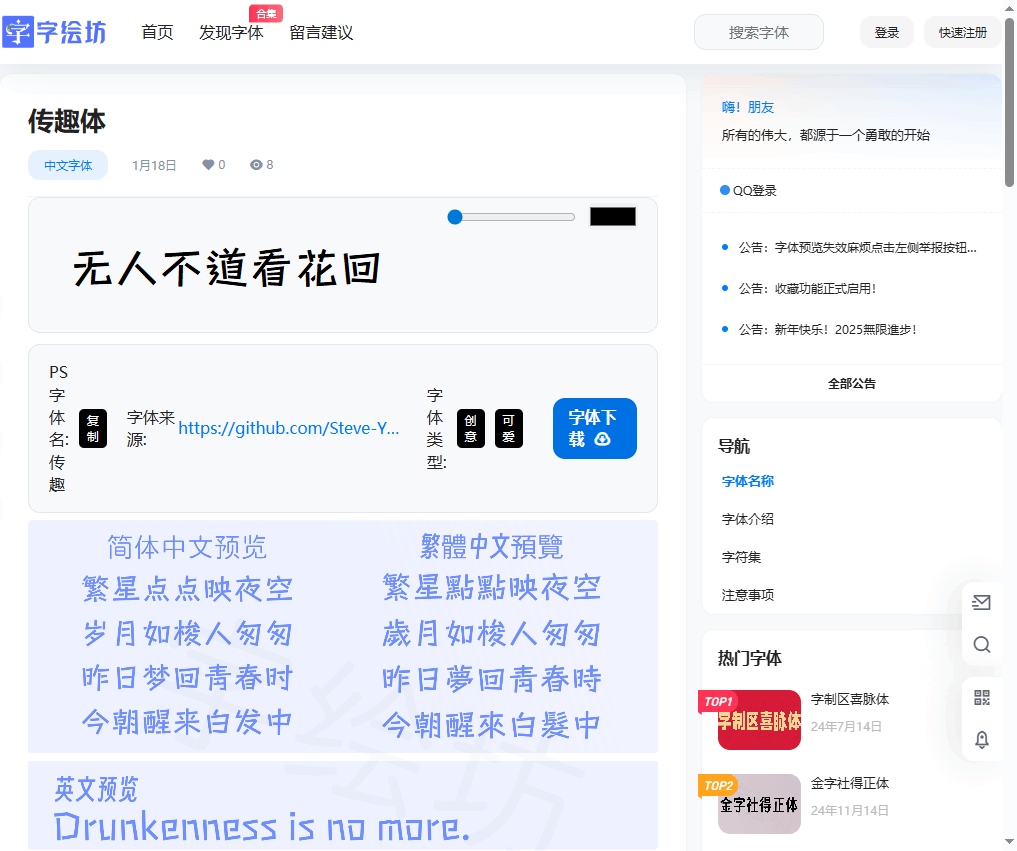This screenshot has width=1017, height=851.
Task: Open 全部公告 to see all announcements
Action: point(851,383)
